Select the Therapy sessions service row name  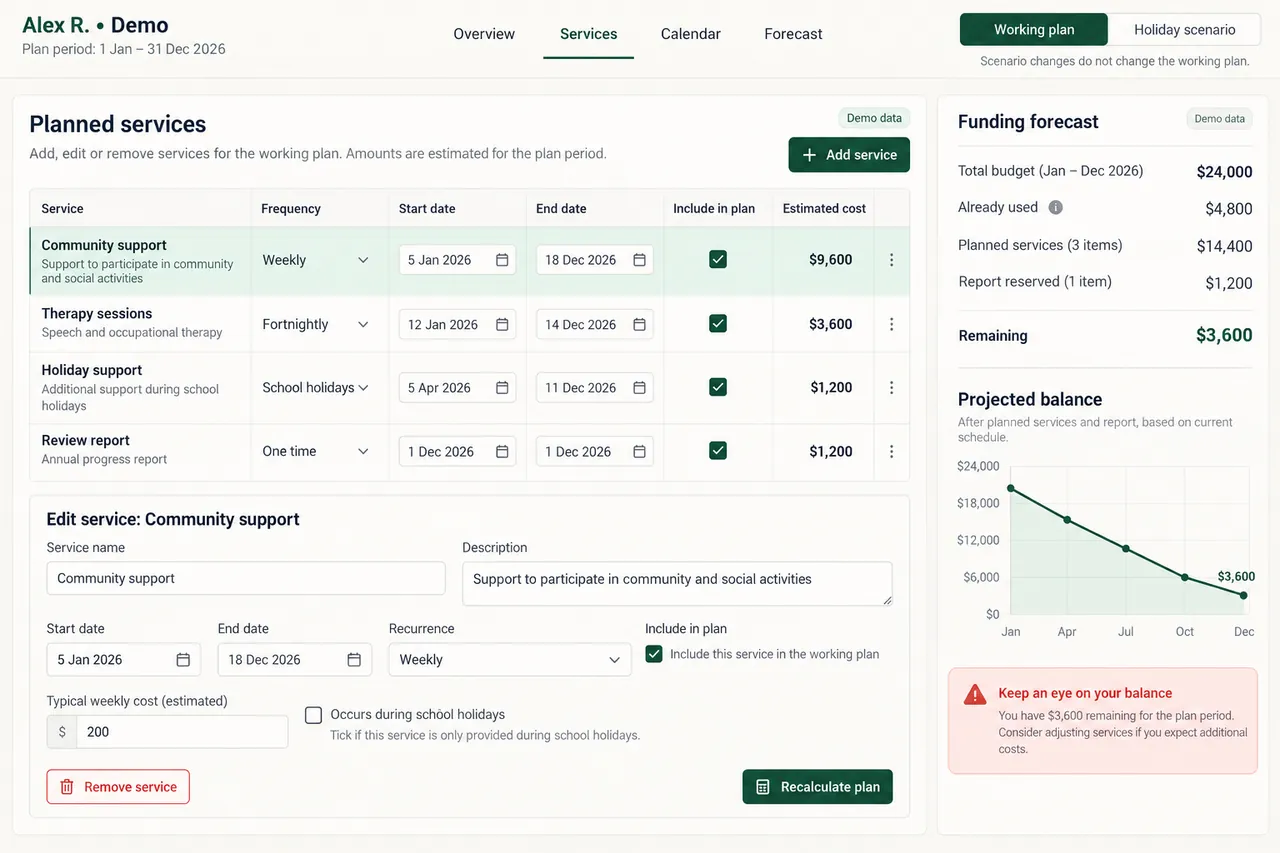(x=97, y=314)
